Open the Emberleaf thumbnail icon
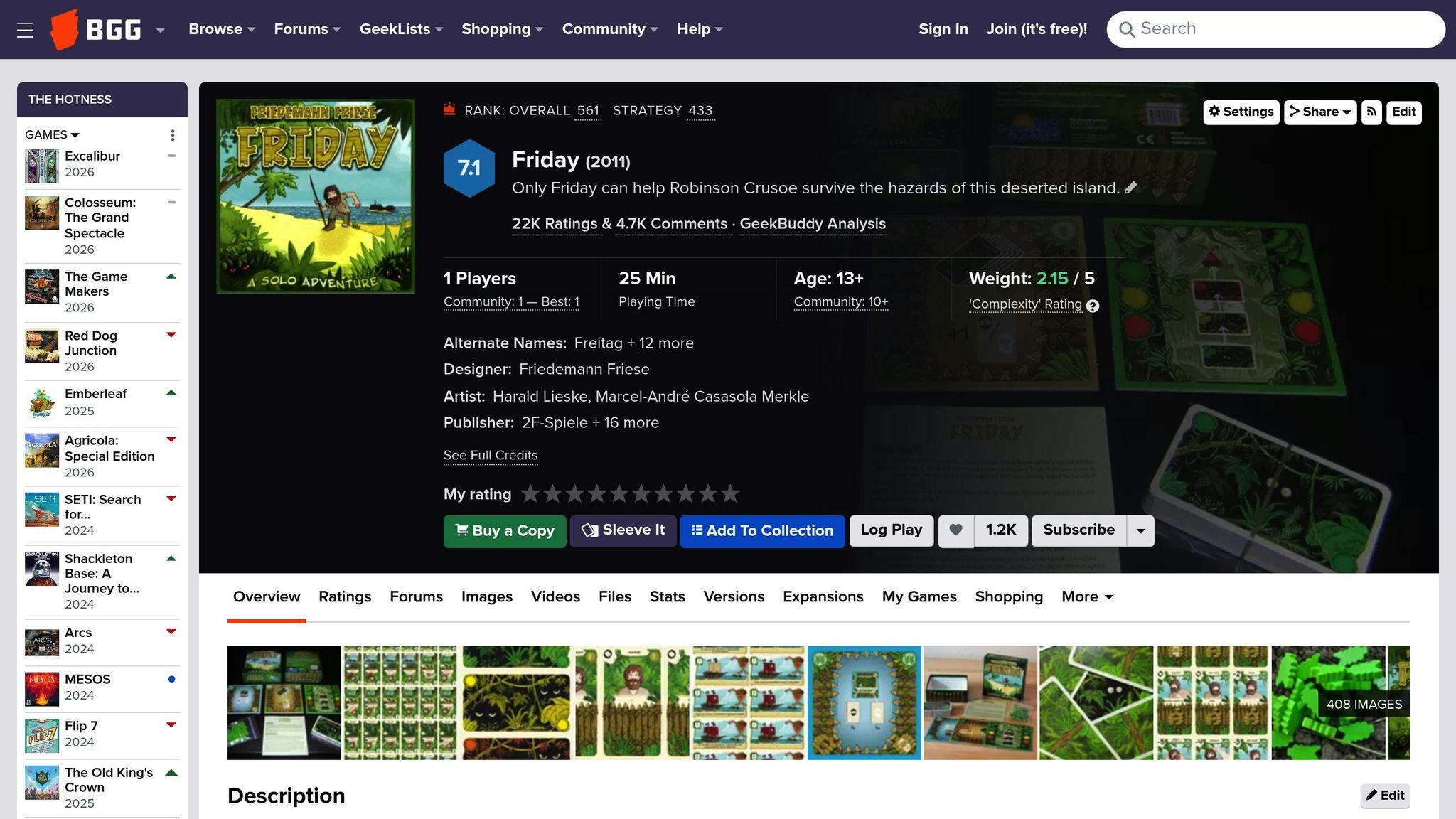The width and height of the screenshot is (1456, 819). click(42, 402)
